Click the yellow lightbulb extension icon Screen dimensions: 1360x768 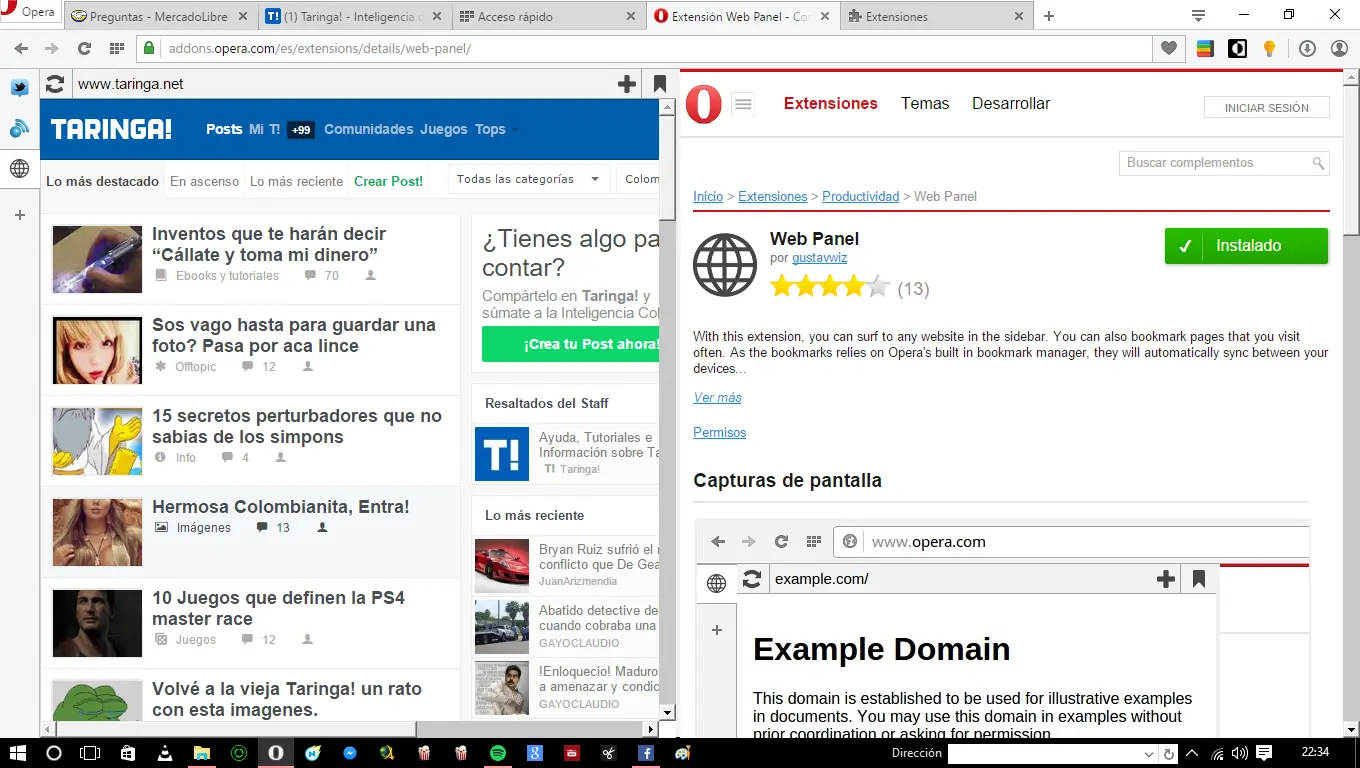tap(1269, 48)
